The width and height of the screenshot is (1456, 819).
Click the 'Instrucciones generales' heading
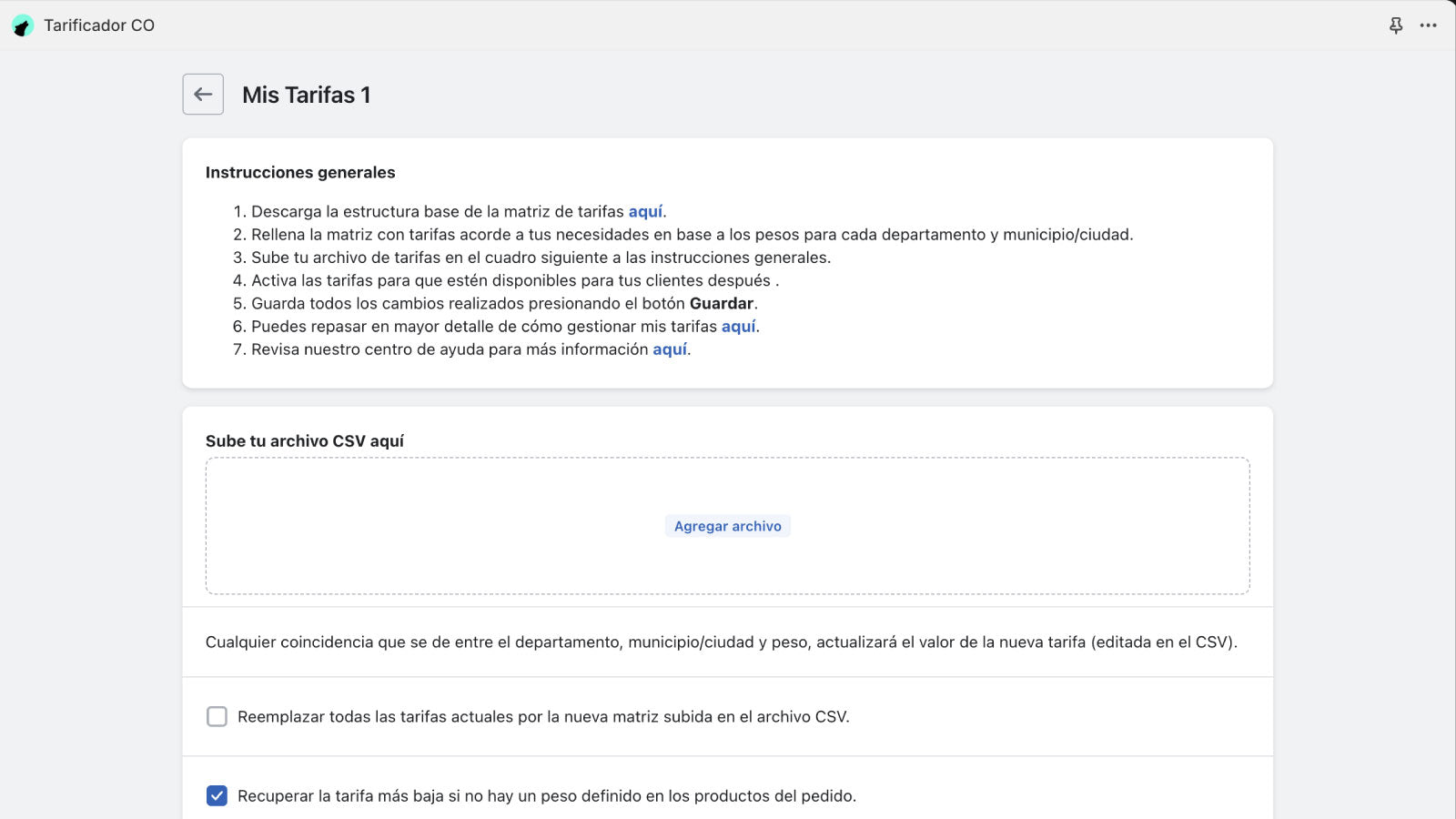tap(300, 172)
